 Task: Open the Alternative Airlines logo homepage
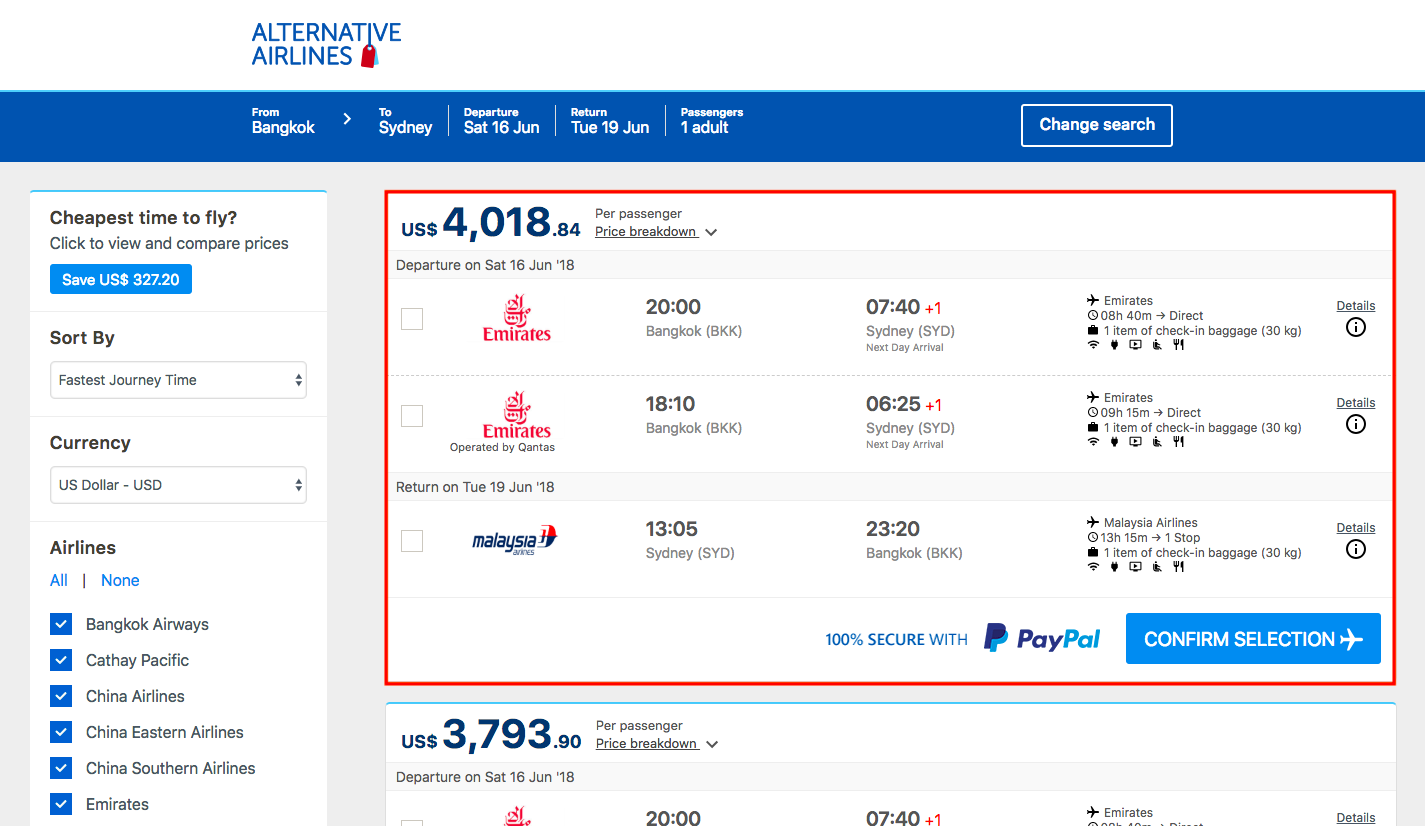(x=326, y=45)
